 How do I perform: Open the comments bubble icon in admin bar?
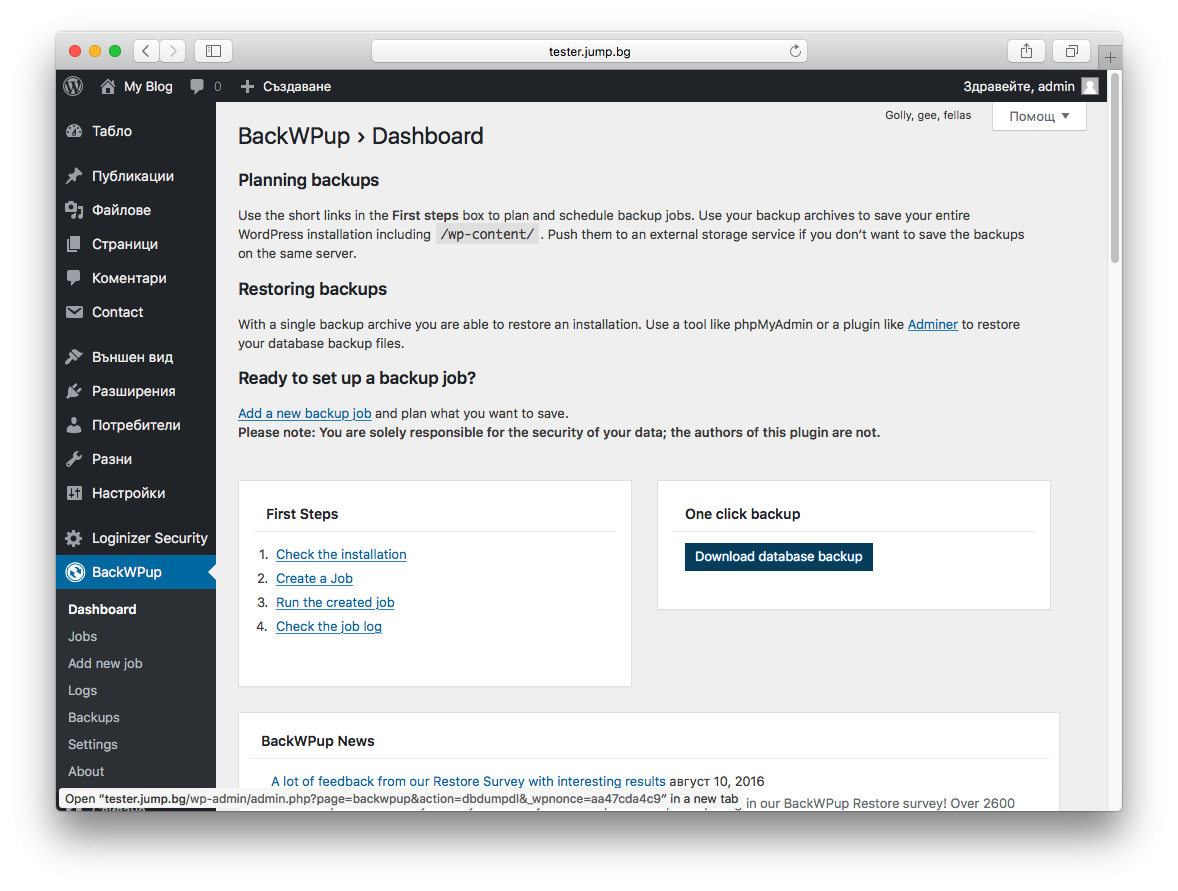(198, 87)
